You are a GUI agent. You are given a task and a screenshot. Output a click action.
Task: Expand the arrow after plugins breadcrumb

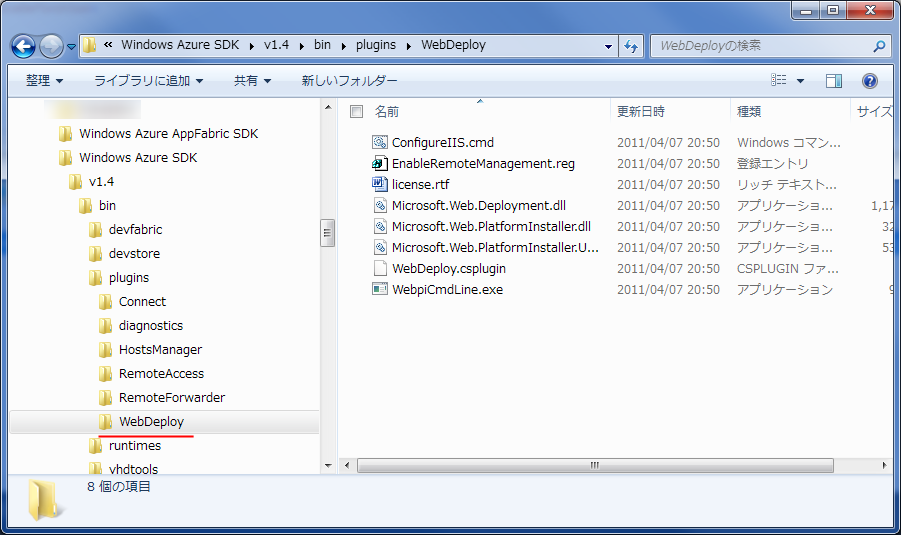(409, 46)
